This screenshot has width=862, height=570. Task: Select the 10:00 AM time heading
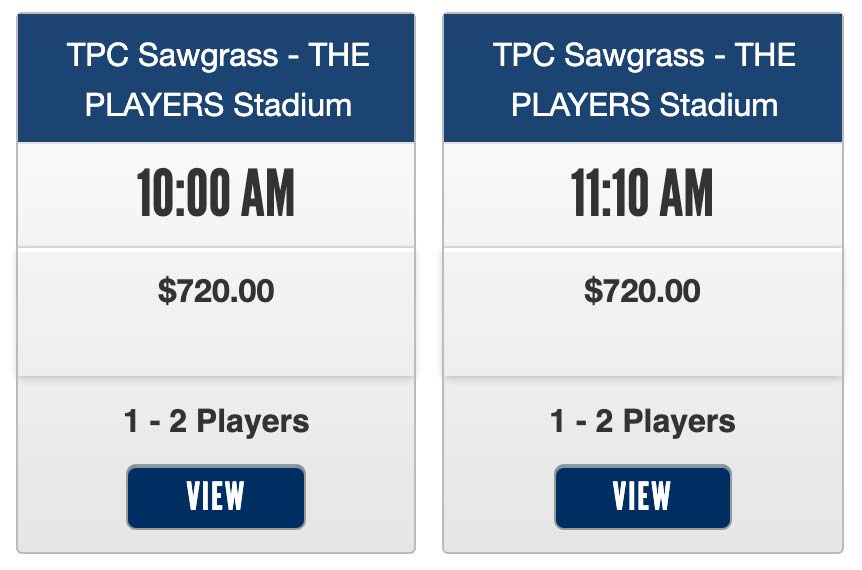pos(216,194)
